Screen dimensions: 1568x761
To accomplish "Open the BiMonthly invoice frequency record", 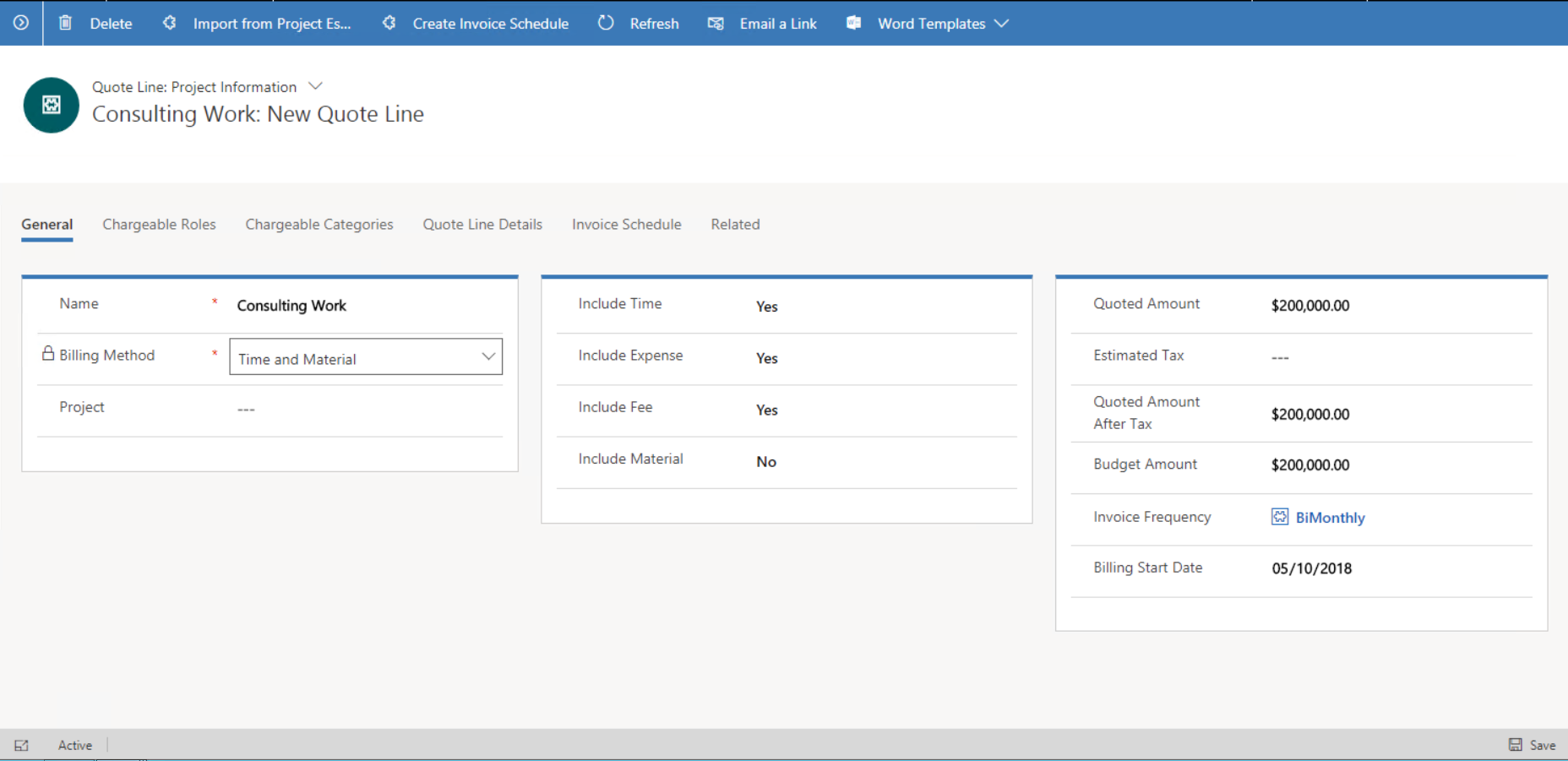I will (1331, 517).
